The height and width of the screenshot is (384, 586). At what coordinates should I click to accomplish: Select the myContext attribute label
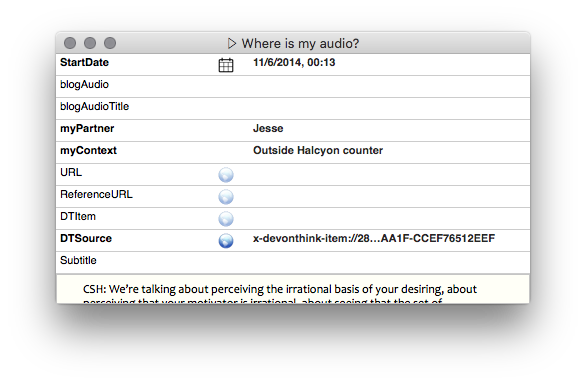click(89, 150)
